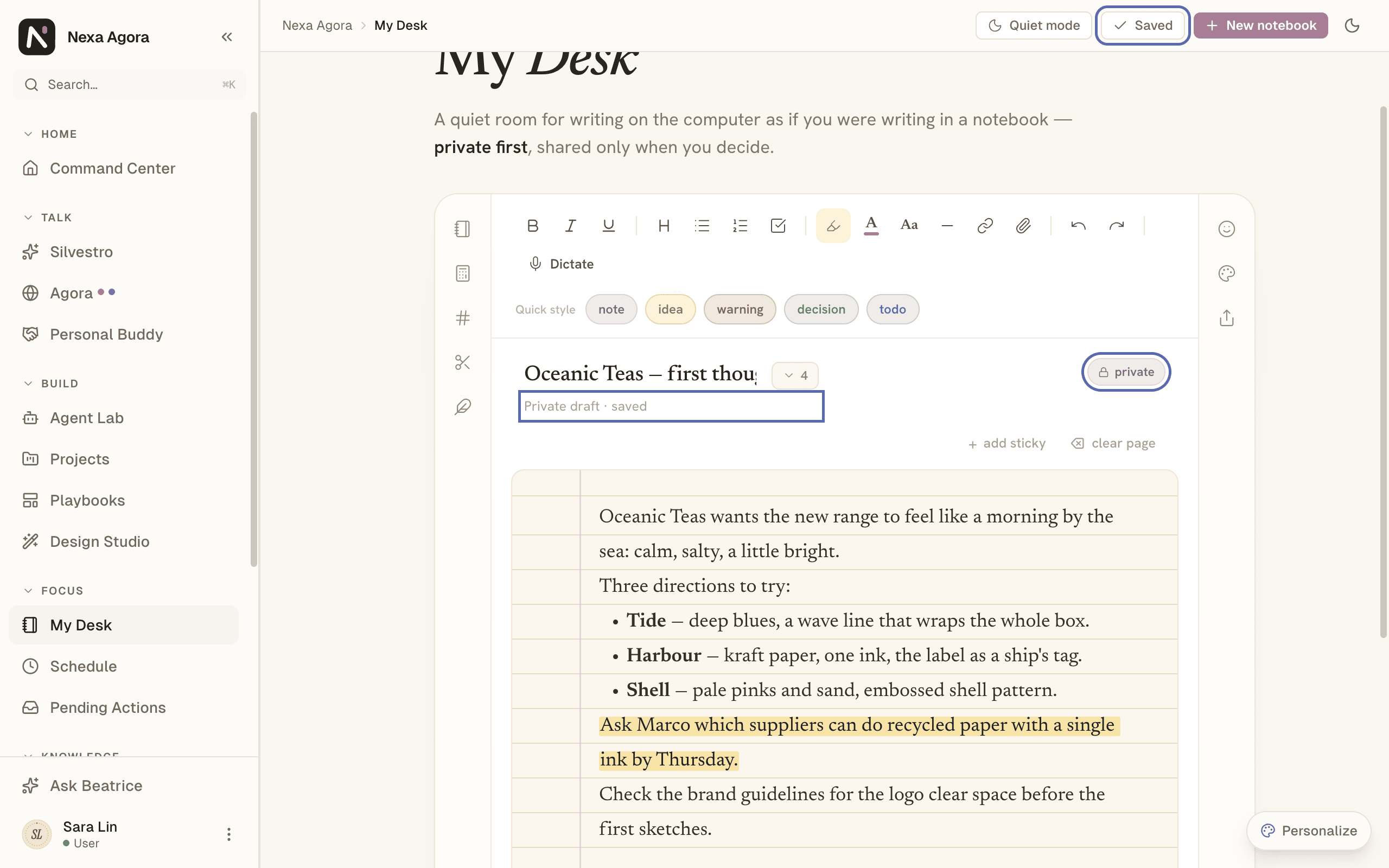Select the feather pen tool
1389x868 pixels.
click(x=463, y=407)
